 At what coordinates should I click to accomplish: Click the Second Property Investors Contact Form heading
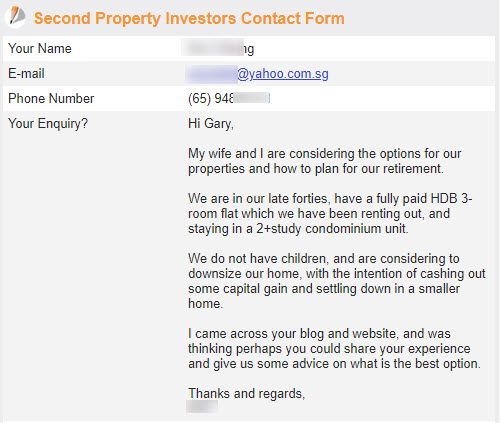point(189,18)
